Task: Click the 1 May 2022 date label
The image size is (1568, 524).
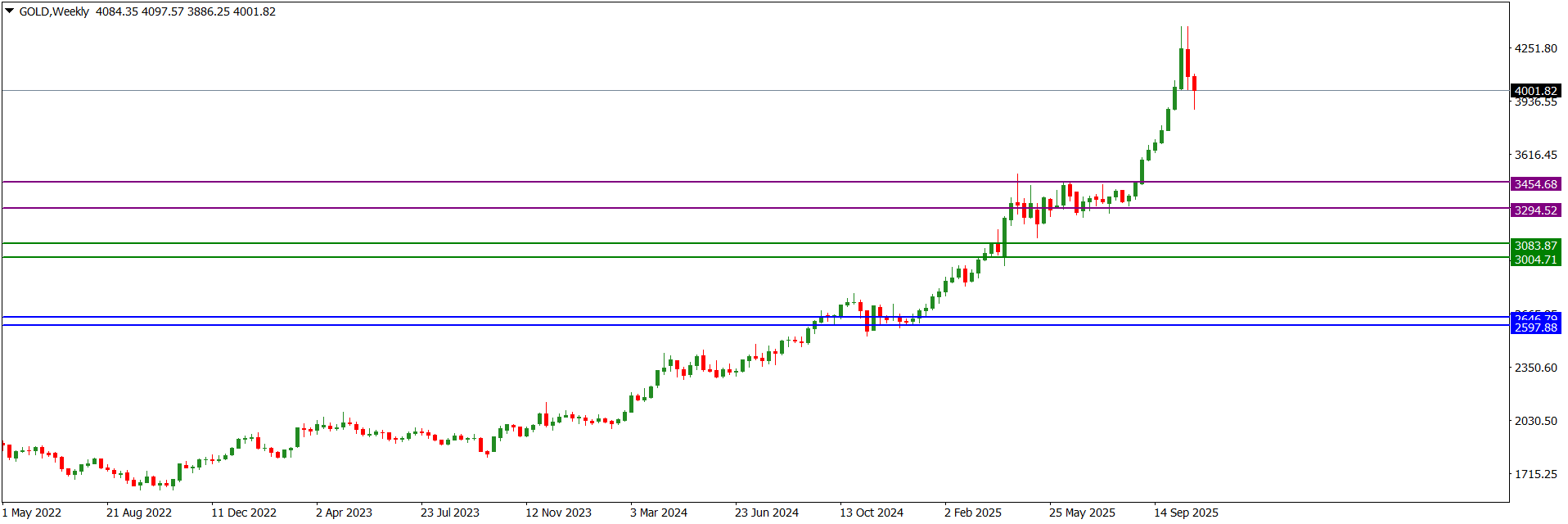Action: 32,513
